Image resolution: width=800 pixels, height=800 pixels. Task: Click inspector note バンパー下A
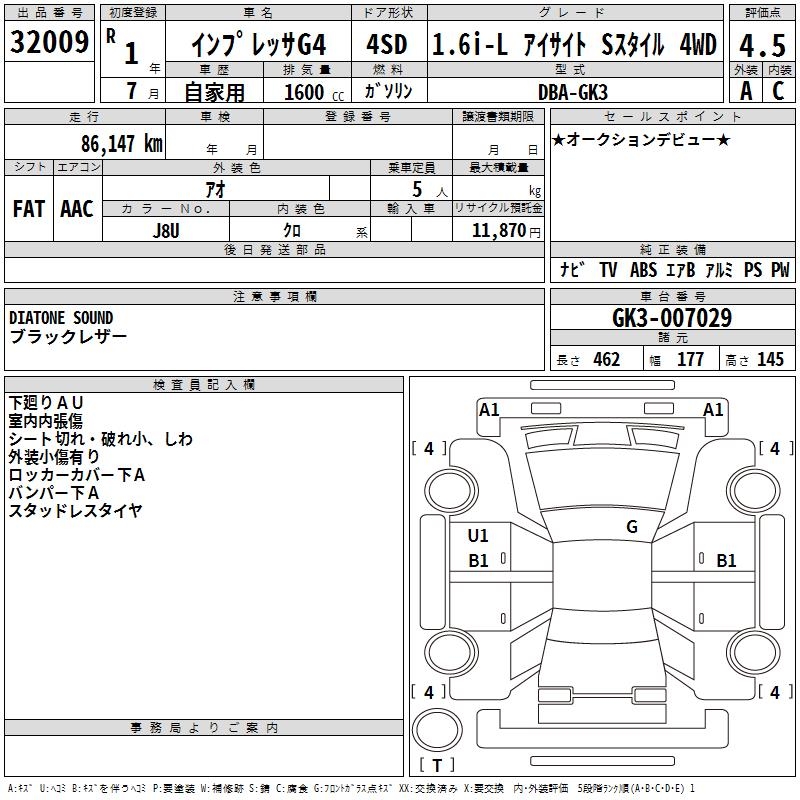[x=54, y=493]
